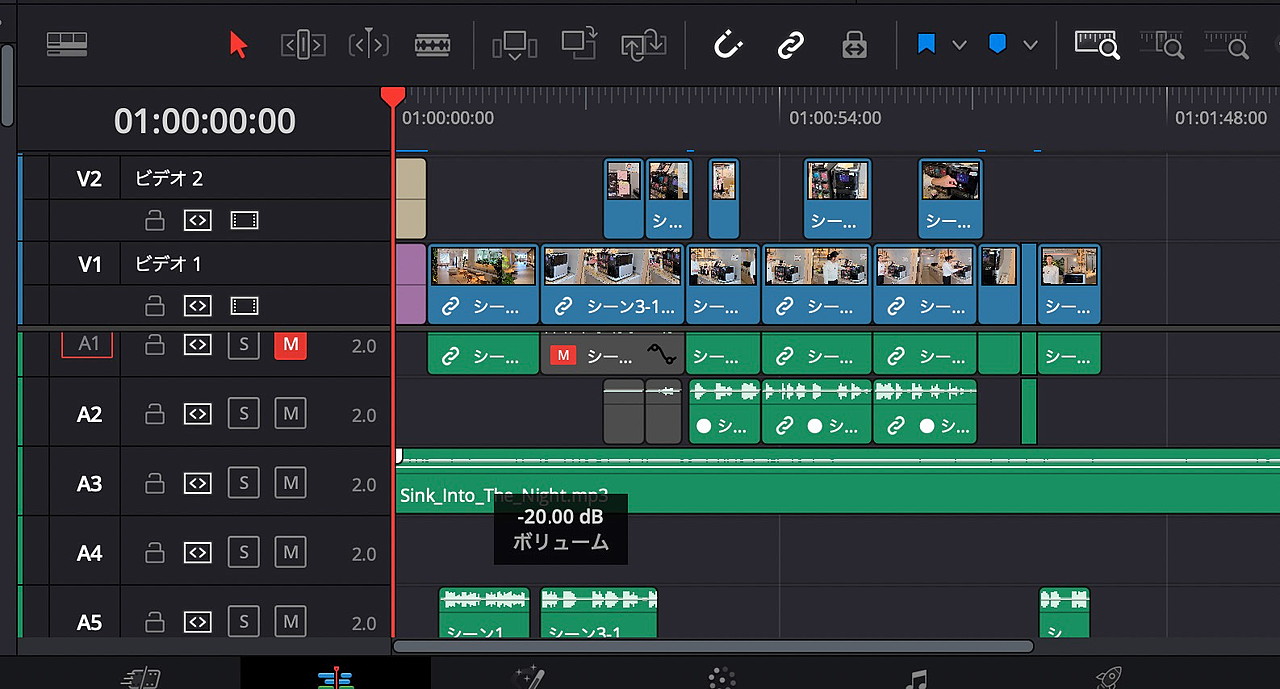The height and width of the screenshot is (689, 1280).
Task: Solo the A1 audio track
Action: (x=243, y=345)
